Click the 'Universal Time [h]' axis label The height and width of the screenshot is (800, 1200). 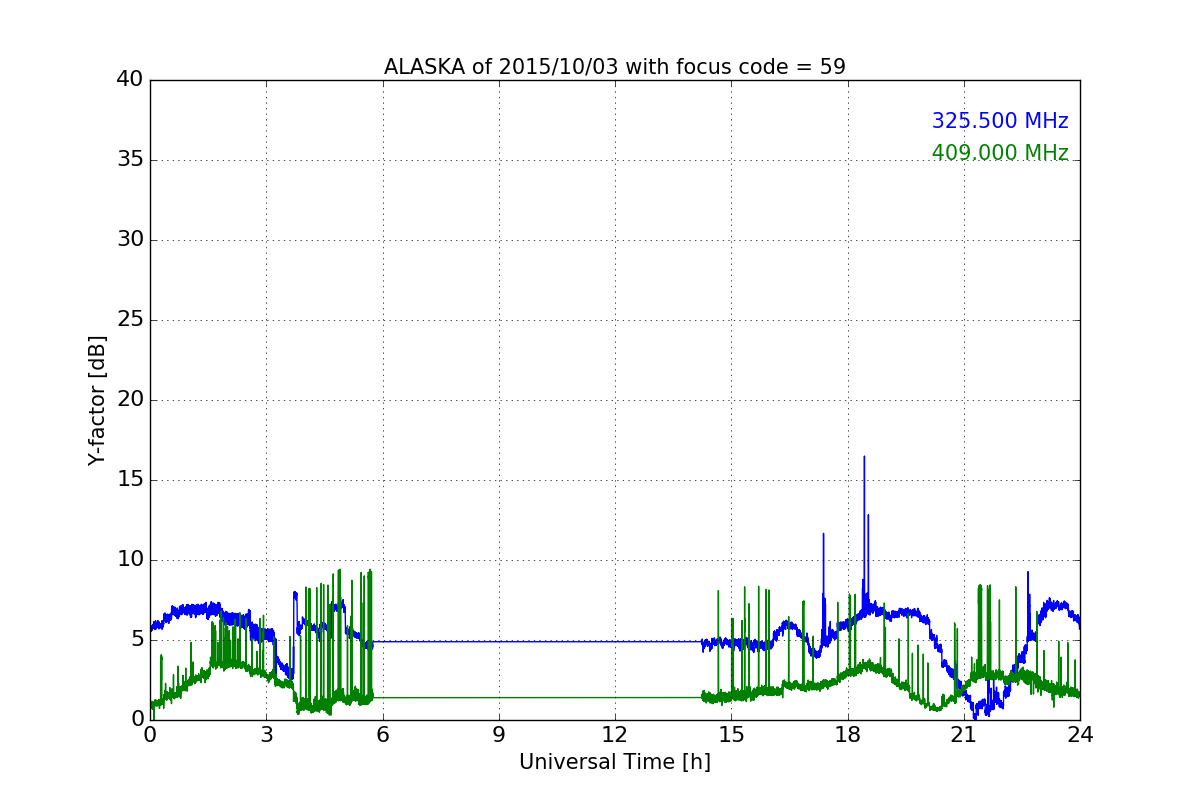click(615, 762)
